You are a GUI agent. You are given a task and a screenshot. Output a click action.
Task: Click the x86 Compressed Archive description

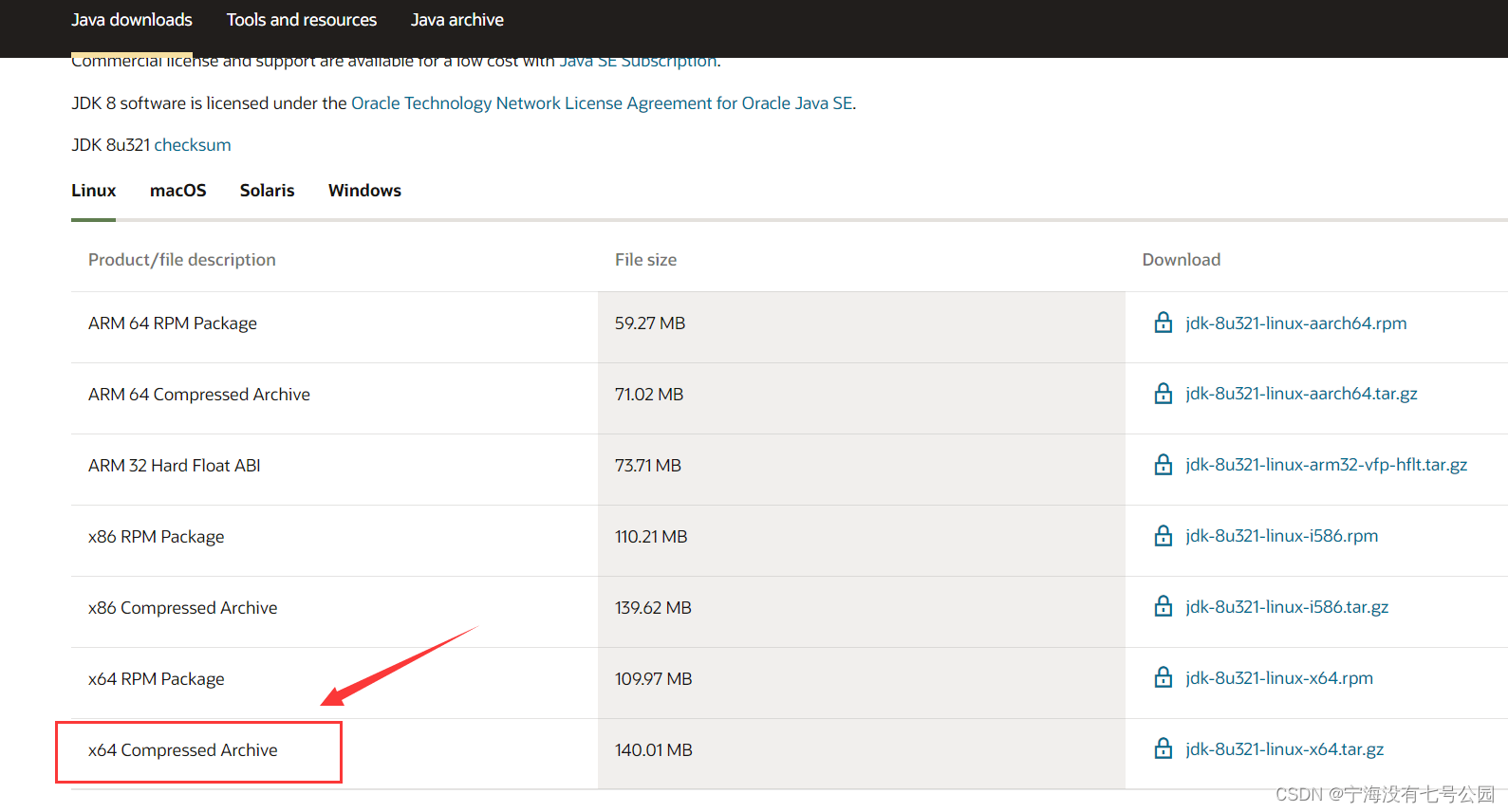click(x=183, y=608)
